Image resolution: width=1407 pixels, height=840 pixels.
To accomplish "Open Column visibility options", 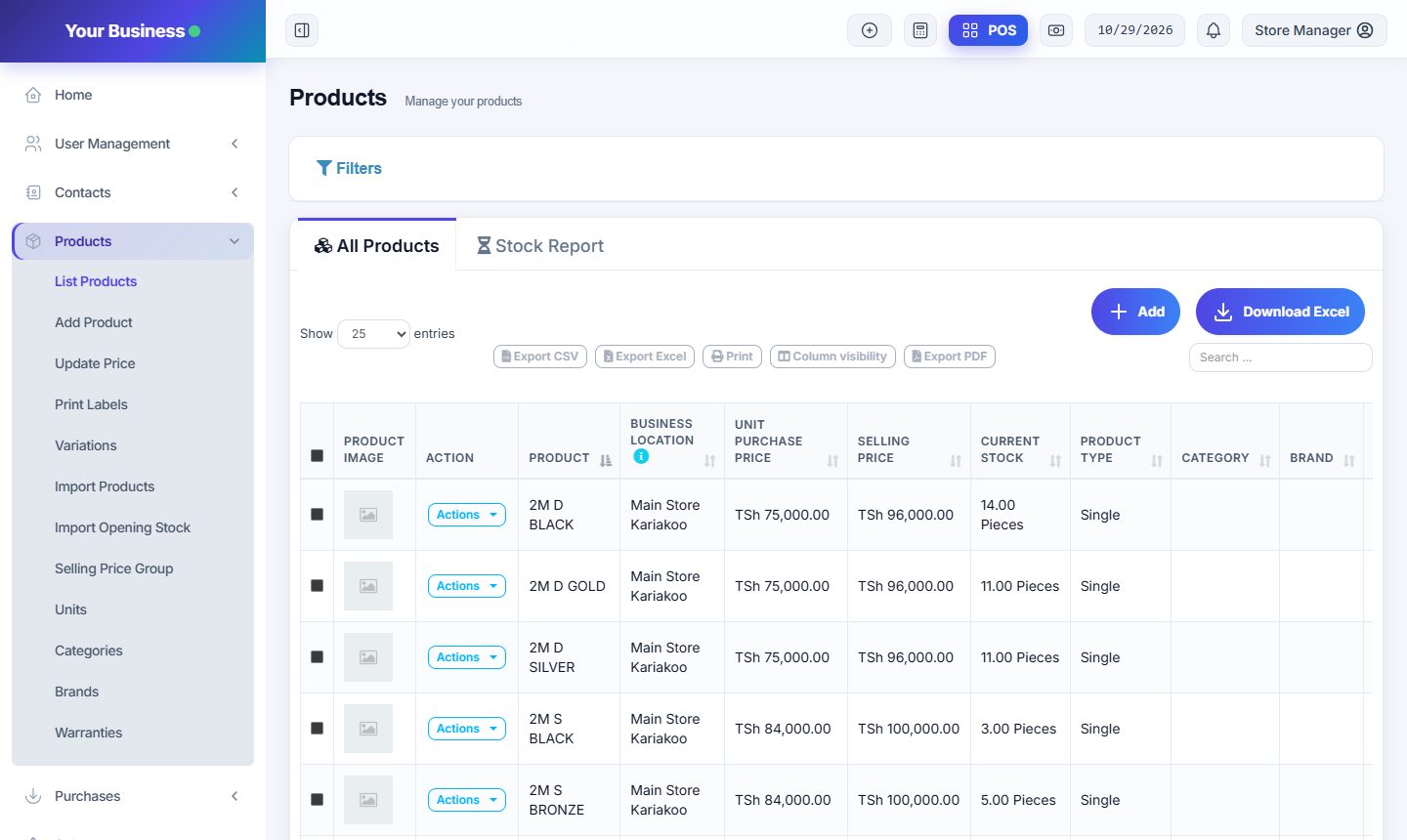I will click(x=832, y=357).
